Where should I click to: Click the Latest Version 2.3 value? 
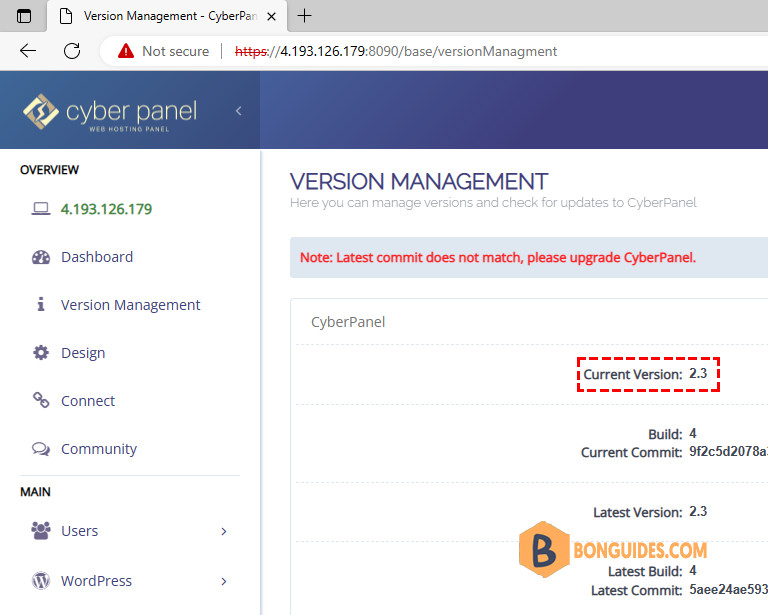coord(698,512)
